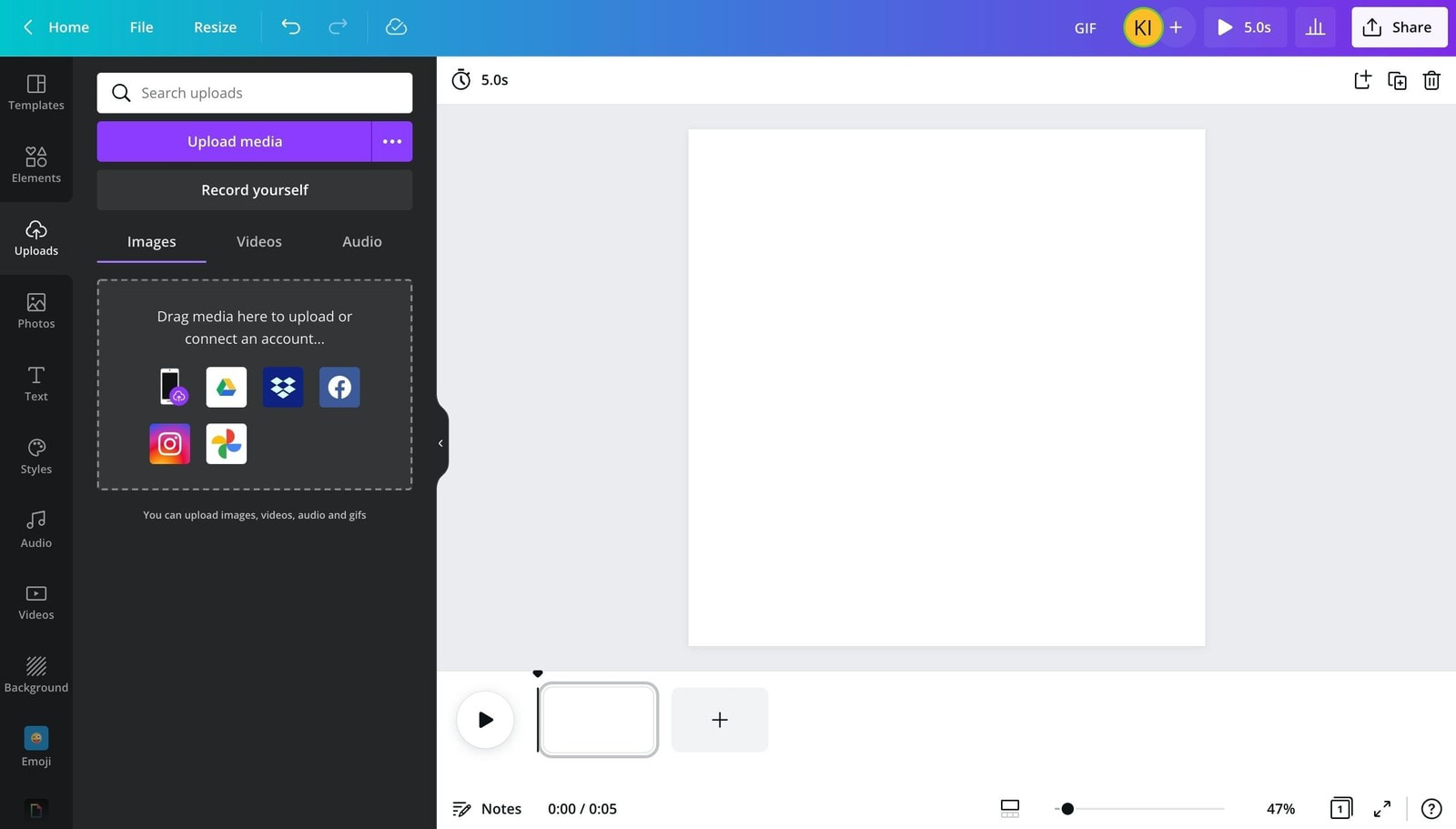1456x829 pixels.
Task: Open the File menu
Action: tap(141, 27)
